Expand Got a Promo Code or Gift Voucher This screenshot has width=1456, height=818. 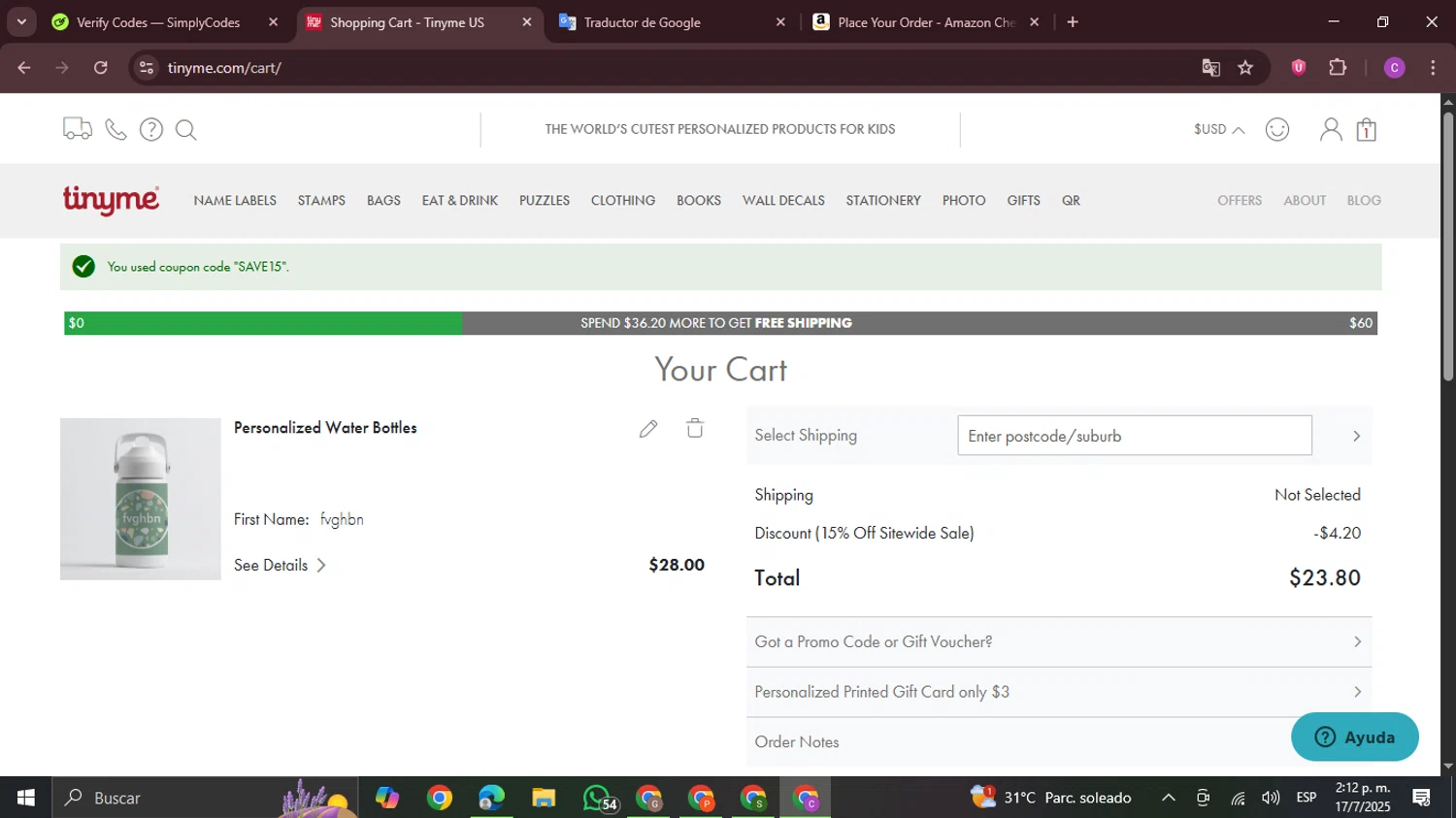click(x=1059, y=641)
